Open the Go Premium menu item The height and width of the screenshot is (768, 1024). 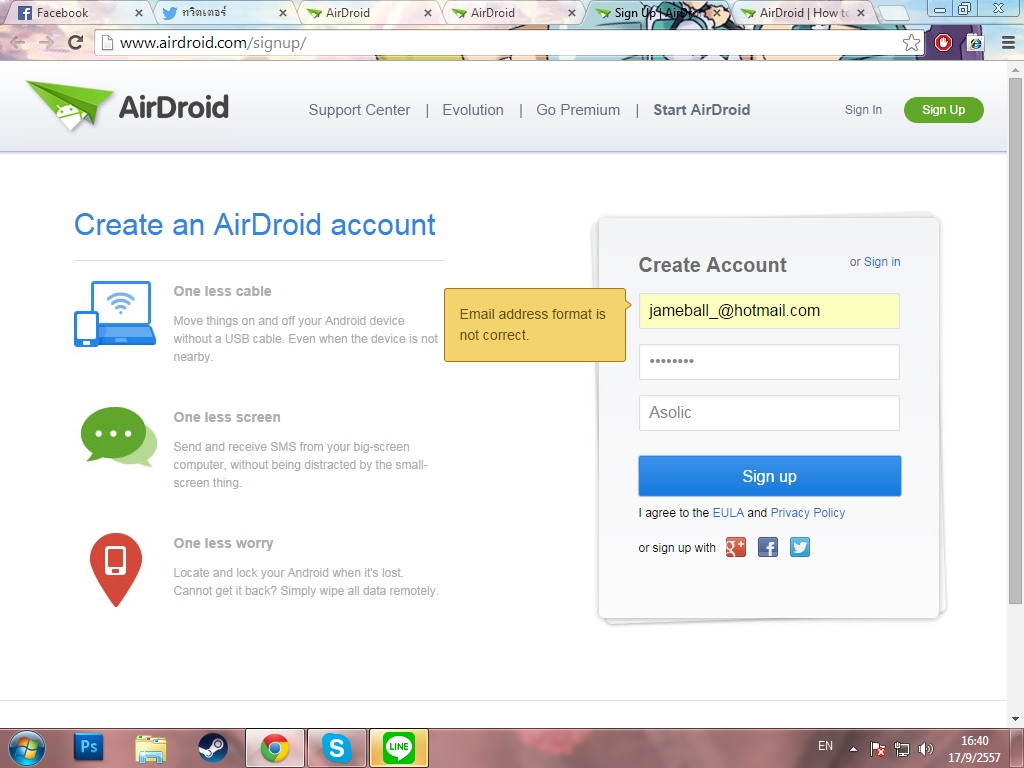point(578,110)
